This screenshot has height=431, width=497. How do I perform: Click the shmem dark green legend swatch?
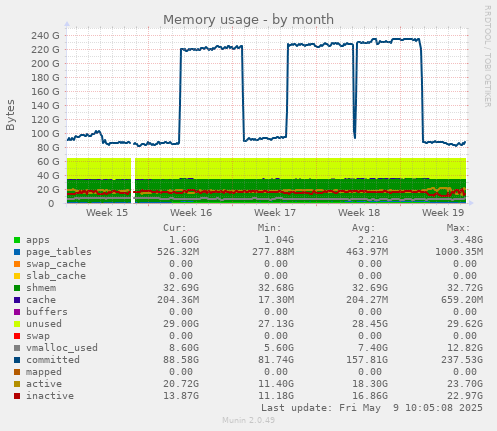click(17, 288)
